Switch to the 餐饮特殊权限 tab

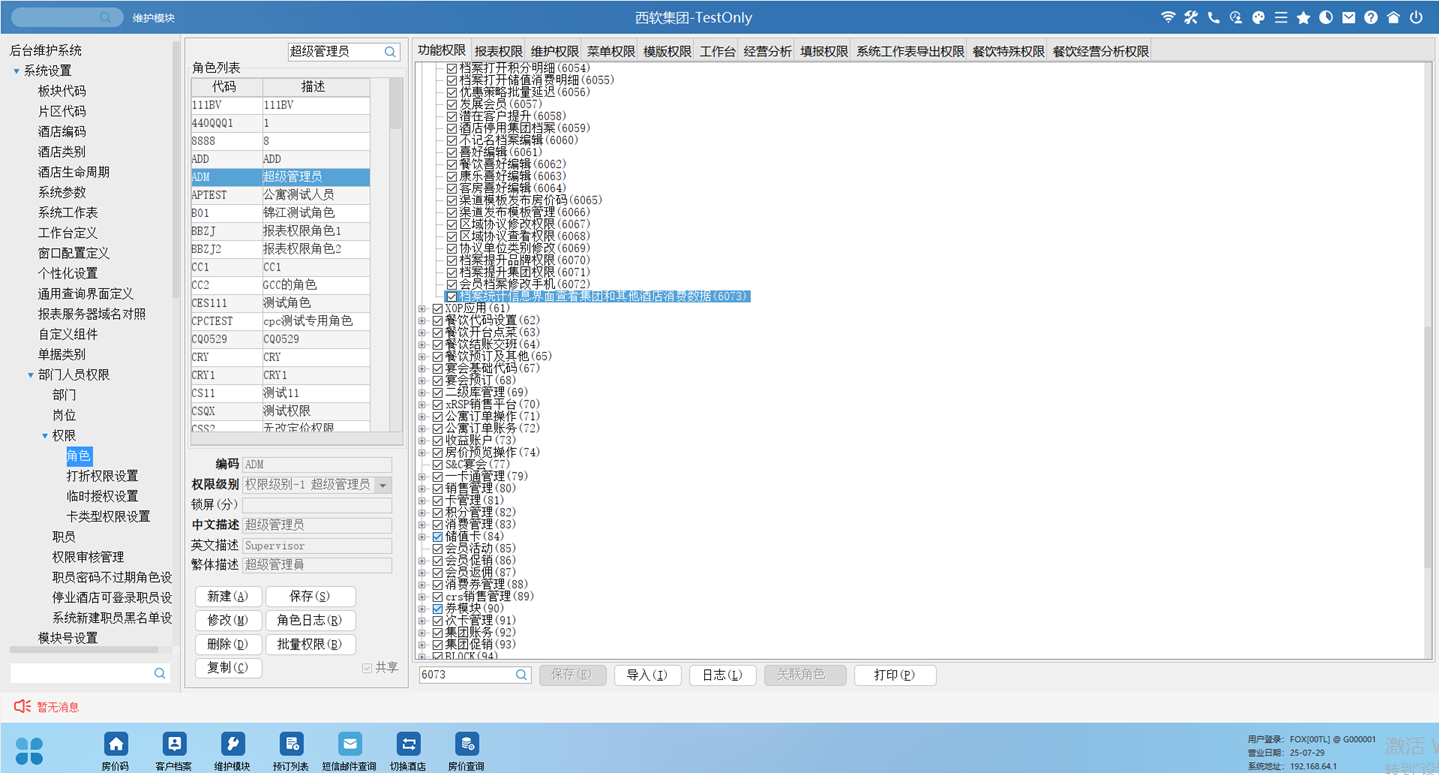pos(1007,51)
